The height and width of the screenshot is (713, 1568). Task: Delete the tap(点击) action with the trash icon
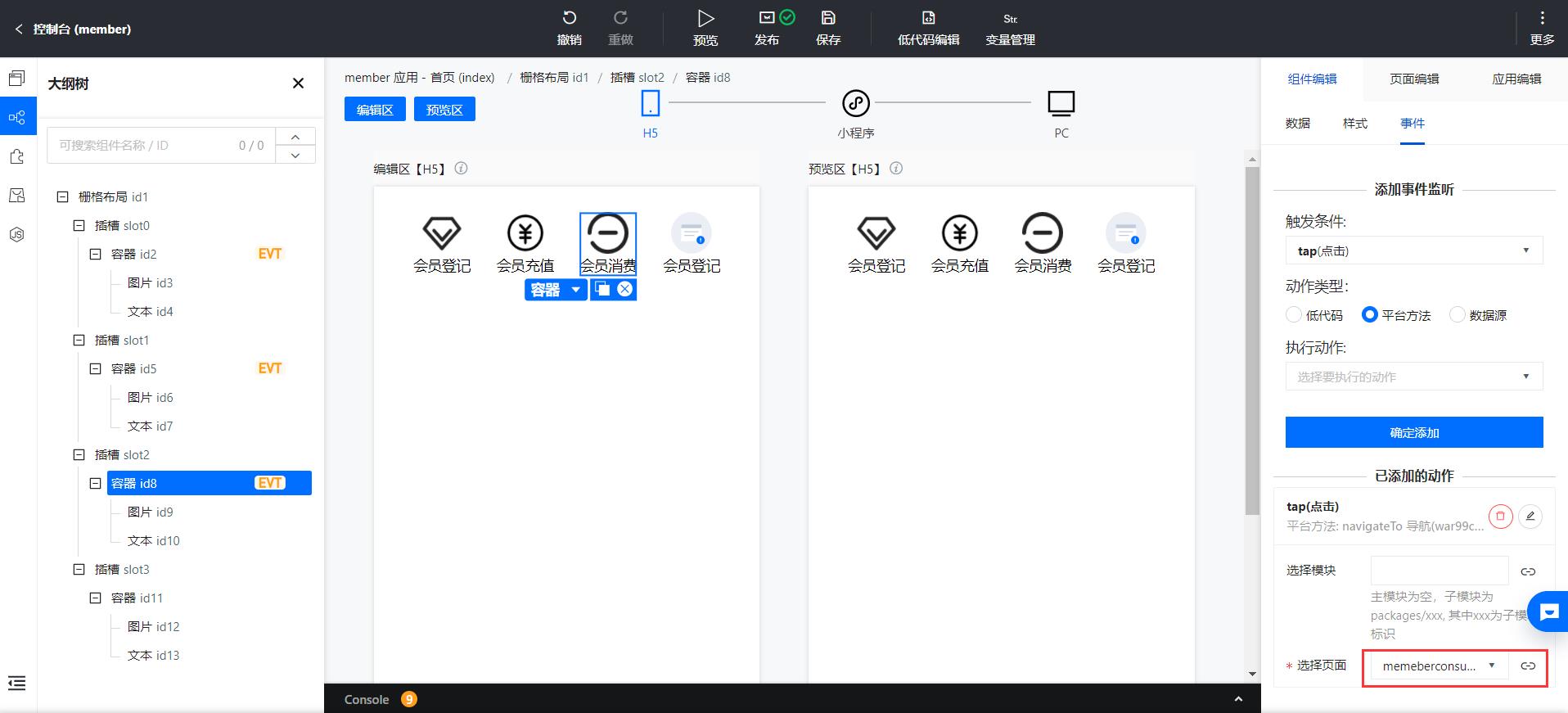coord(1500,517)
